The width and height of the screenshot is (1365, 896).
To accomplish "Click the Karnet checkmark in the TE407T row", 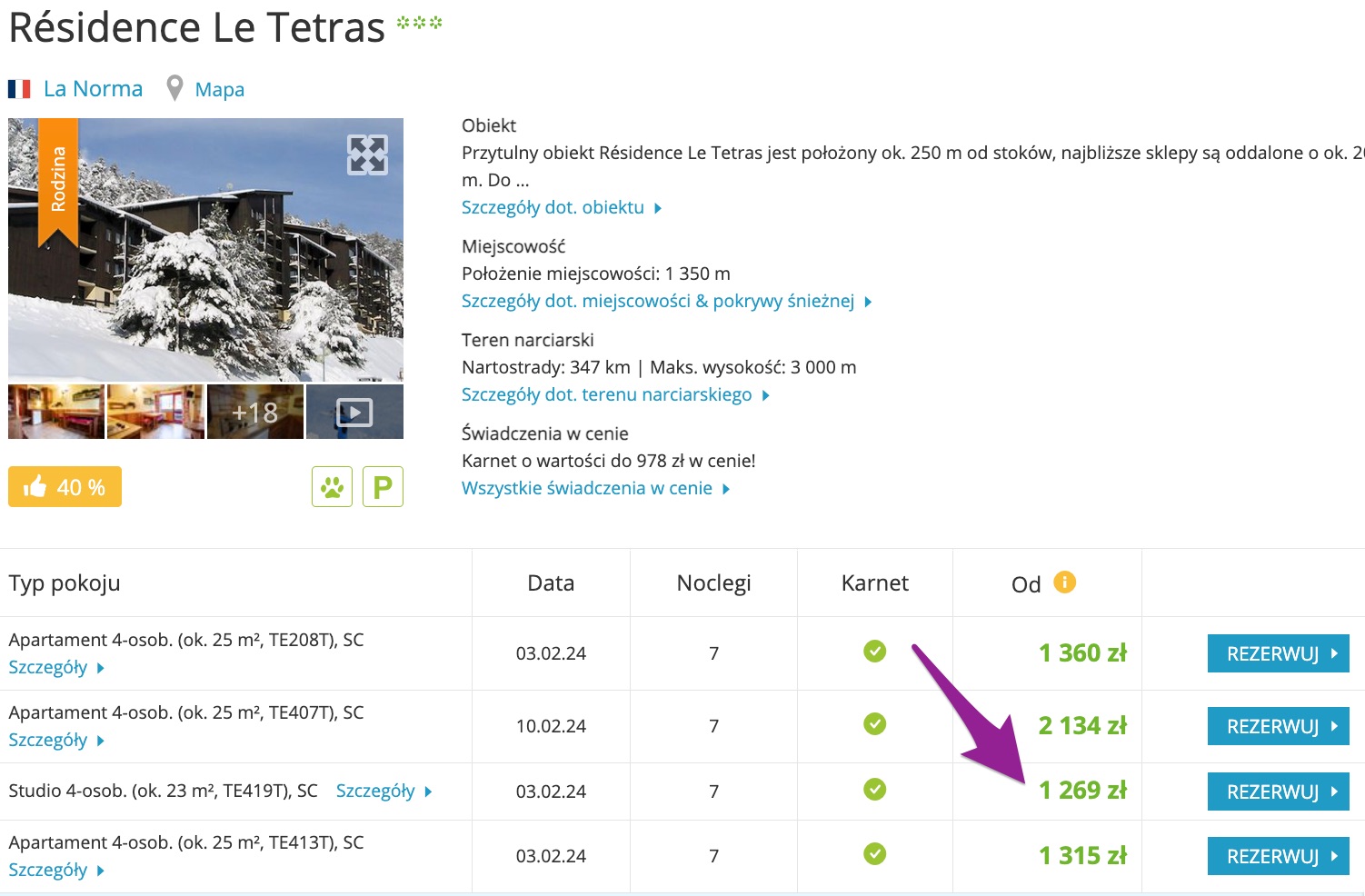I will [x=874, y=724].
